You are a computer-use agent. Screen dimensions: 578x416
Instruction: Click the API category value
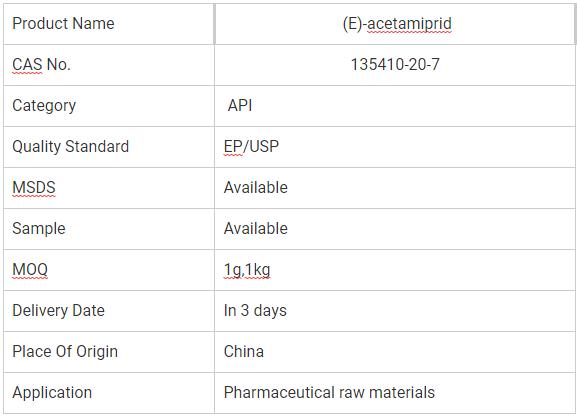tap(240, 106)
